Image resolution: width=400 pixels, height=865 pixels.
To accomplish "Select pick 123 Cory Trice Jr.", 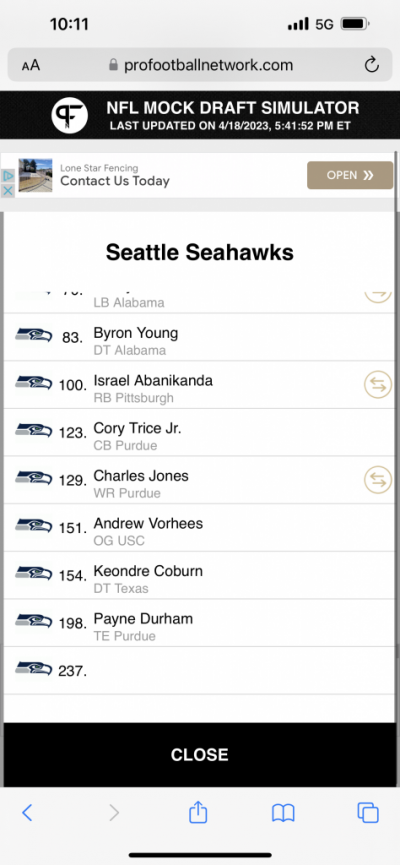I will pyautogui.click(x=200, y=432).
